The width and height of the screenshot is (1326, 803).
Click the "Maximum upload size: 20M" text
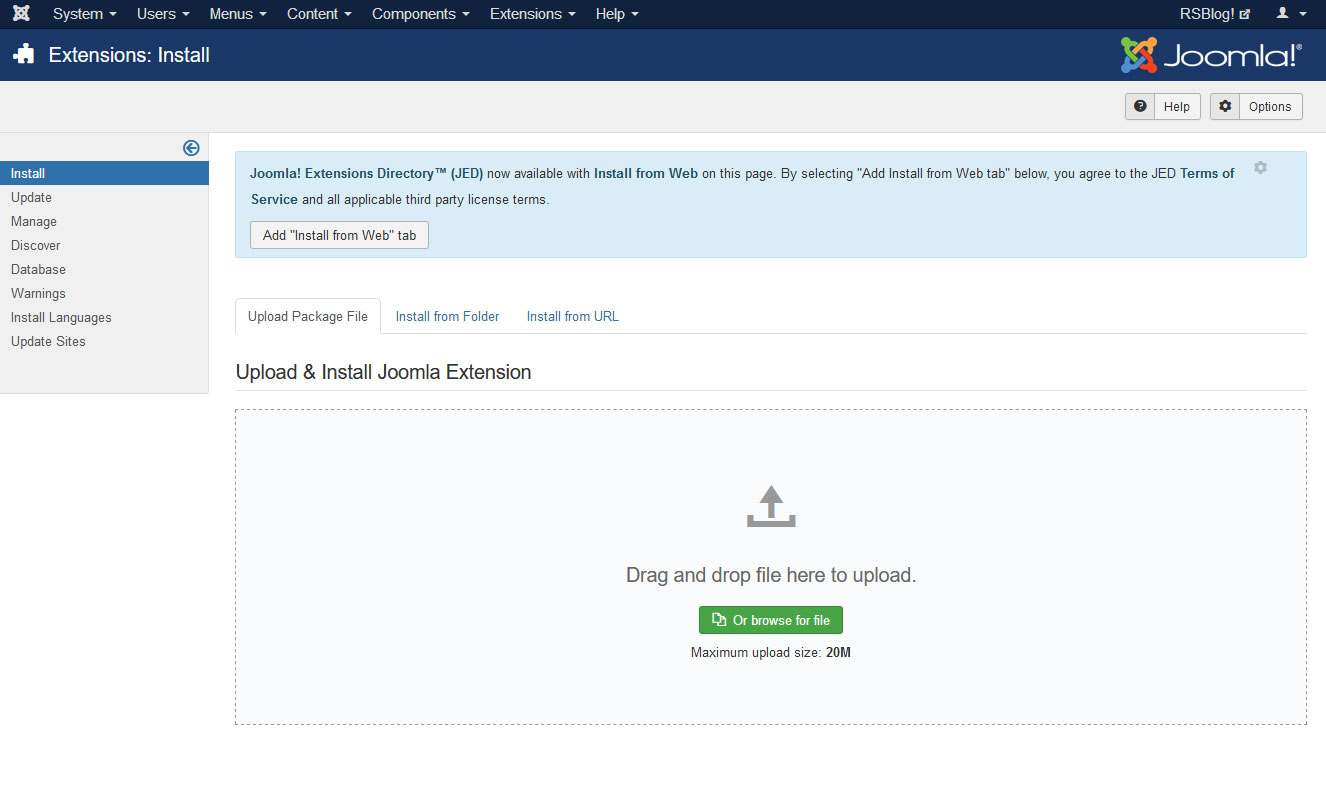coord(771,652)
